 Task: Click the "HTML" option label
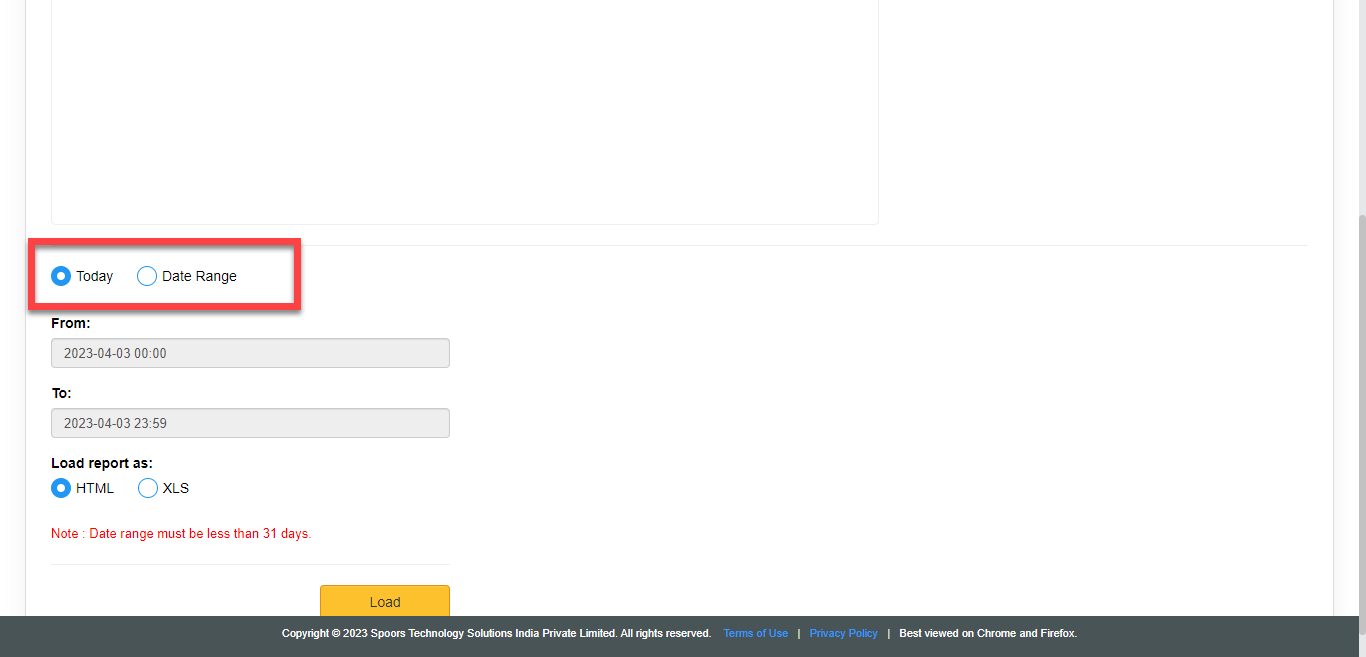tap(95, 488)
